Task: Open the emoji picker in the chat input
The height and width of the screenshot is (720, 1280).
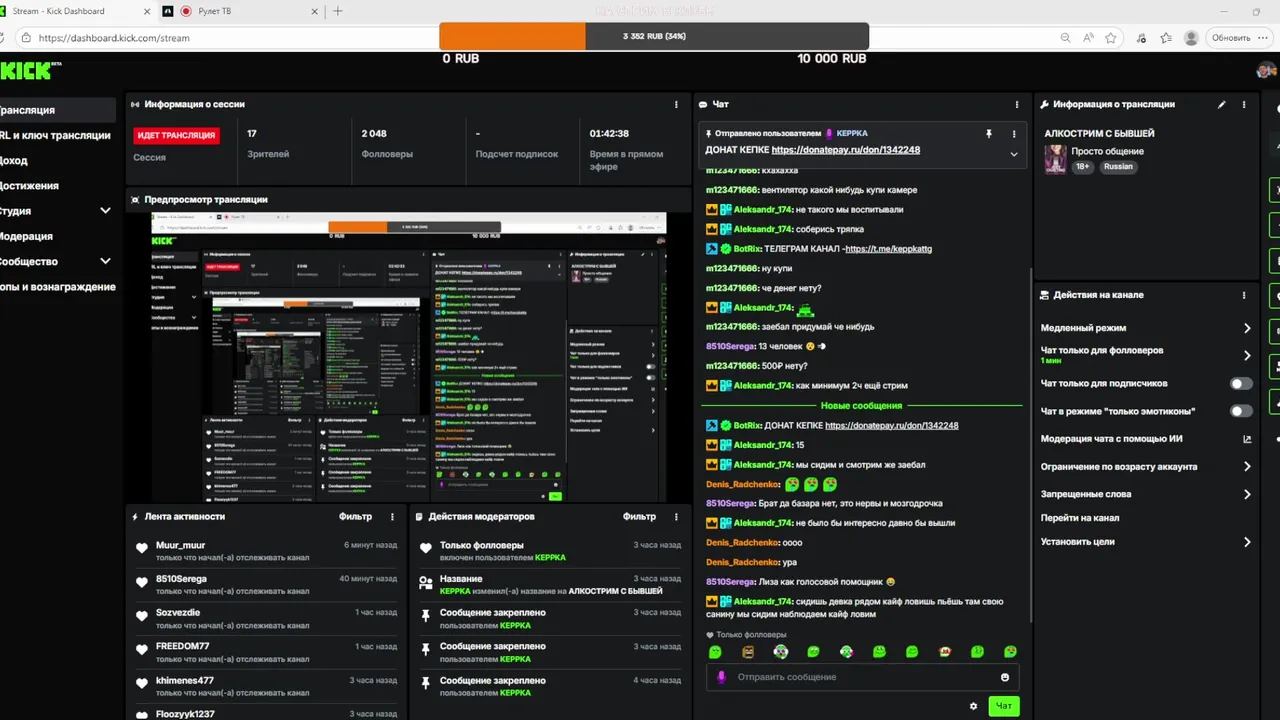Action: [1005, 677]
